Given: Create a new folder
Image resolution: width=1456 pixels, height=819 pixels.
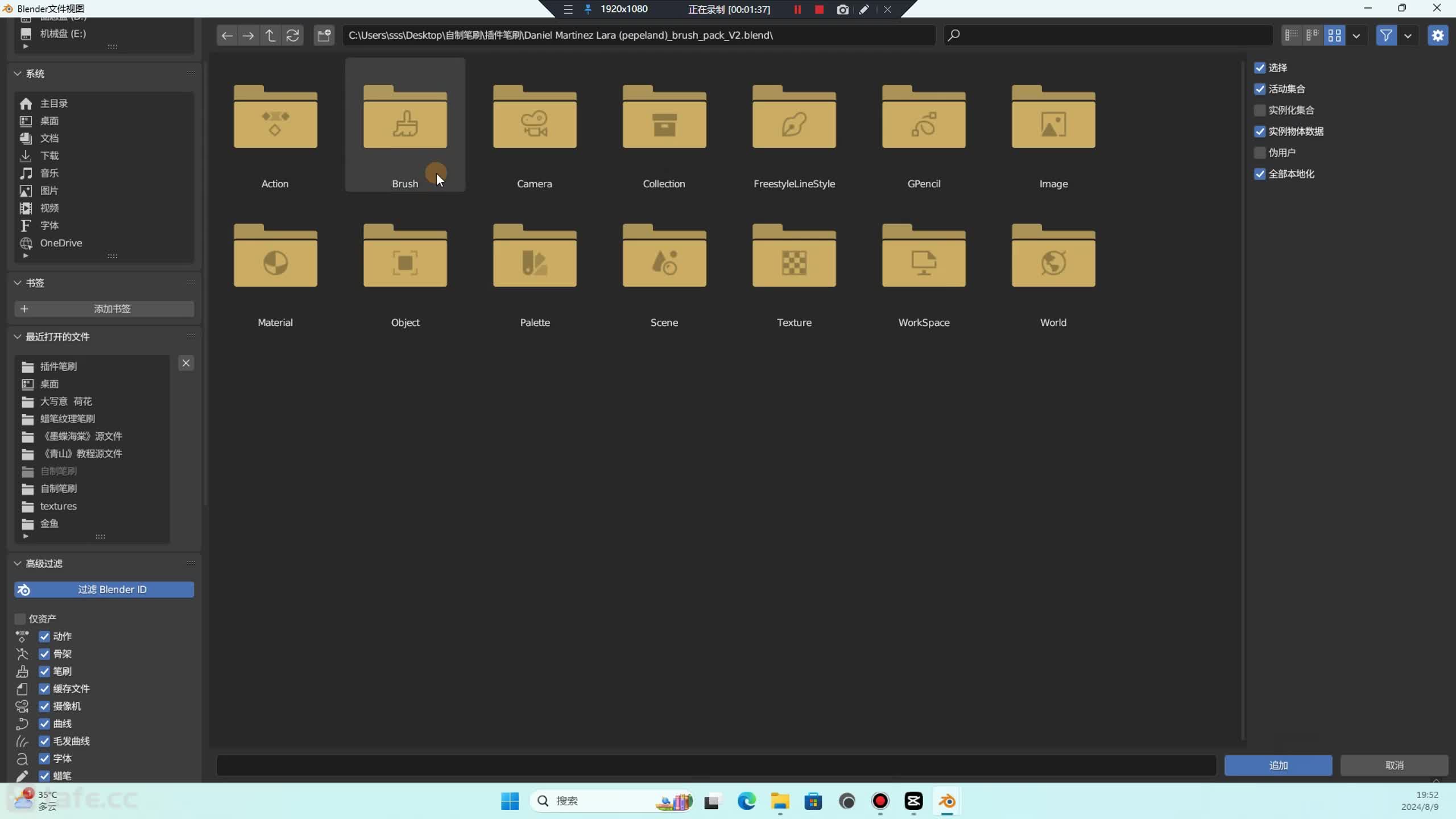Looking at the screenshot, I should [324, 35].
